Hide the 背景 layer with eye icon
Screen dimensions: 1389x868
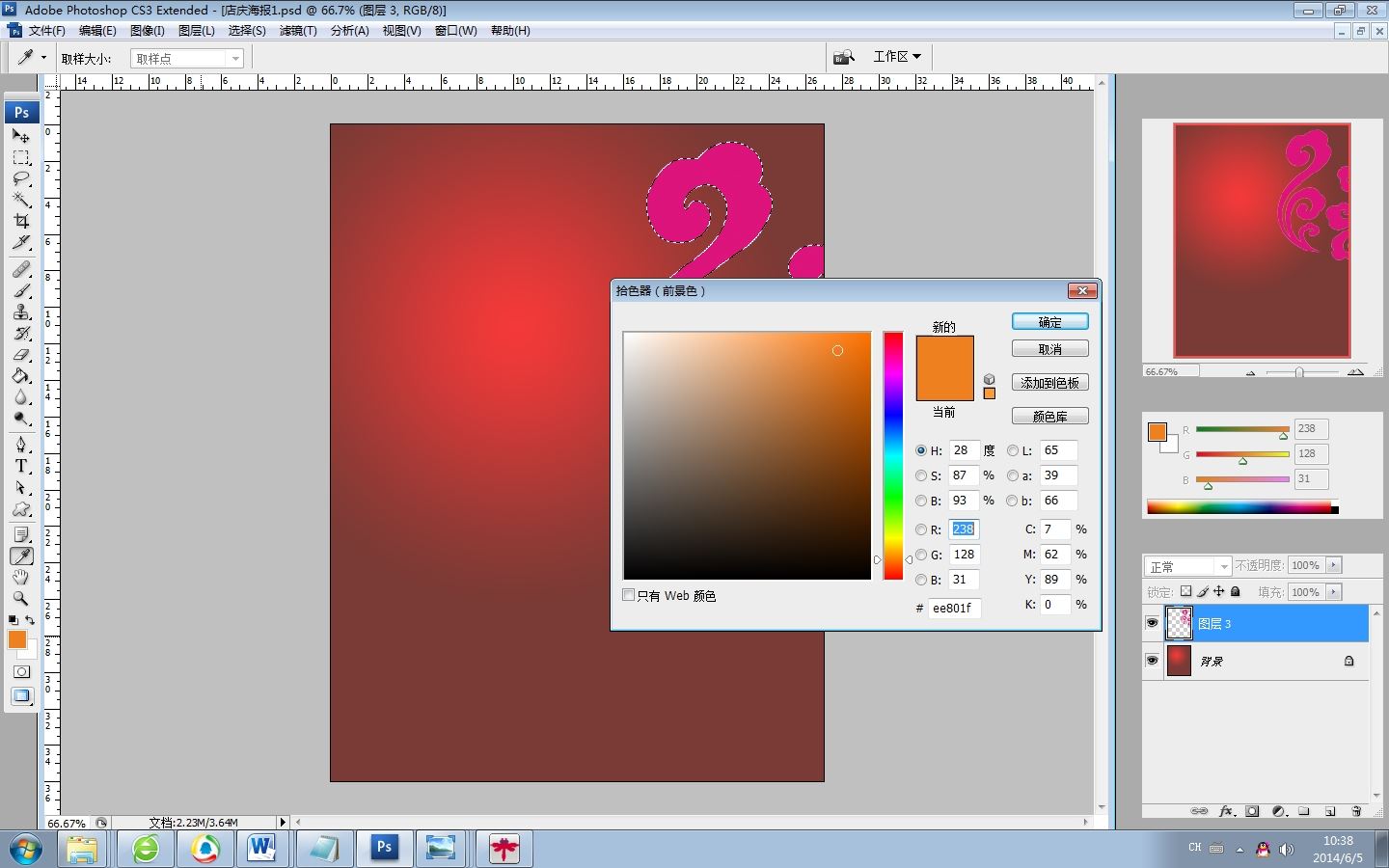pyautogui.click(x=1152, y=661)
